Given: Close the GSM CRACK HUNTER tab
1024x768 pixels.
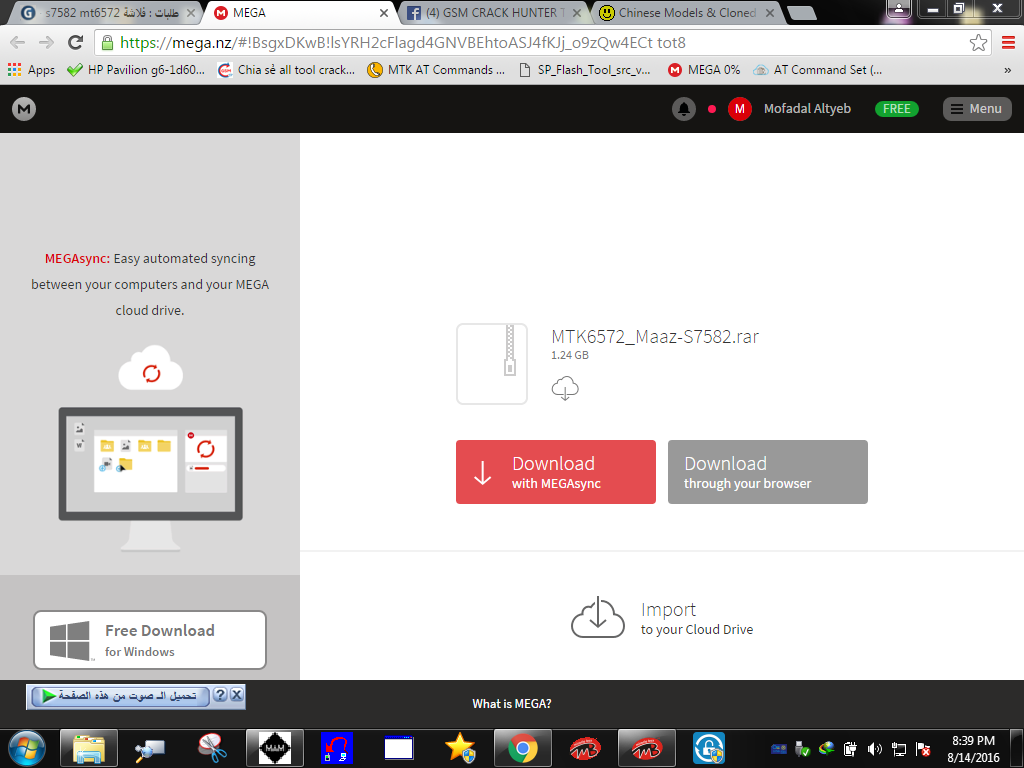Looking at the screenshot, I should click(x=577, y=13).
